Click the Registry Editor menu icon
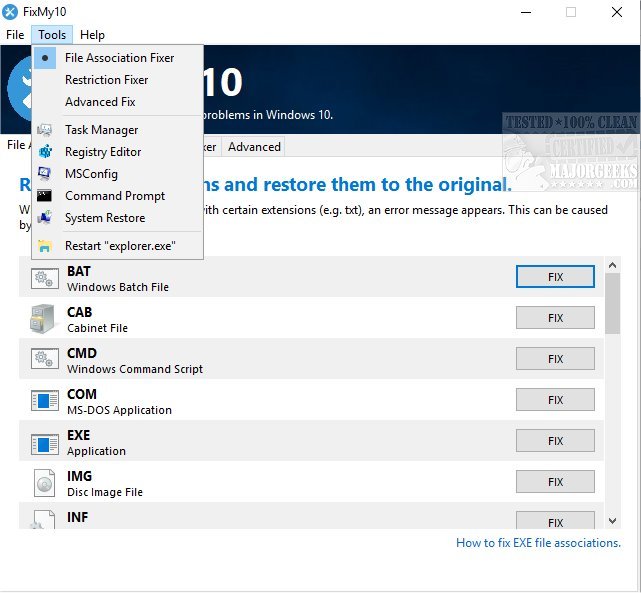Viewport: 641px width, 593px height. (45, 152)
